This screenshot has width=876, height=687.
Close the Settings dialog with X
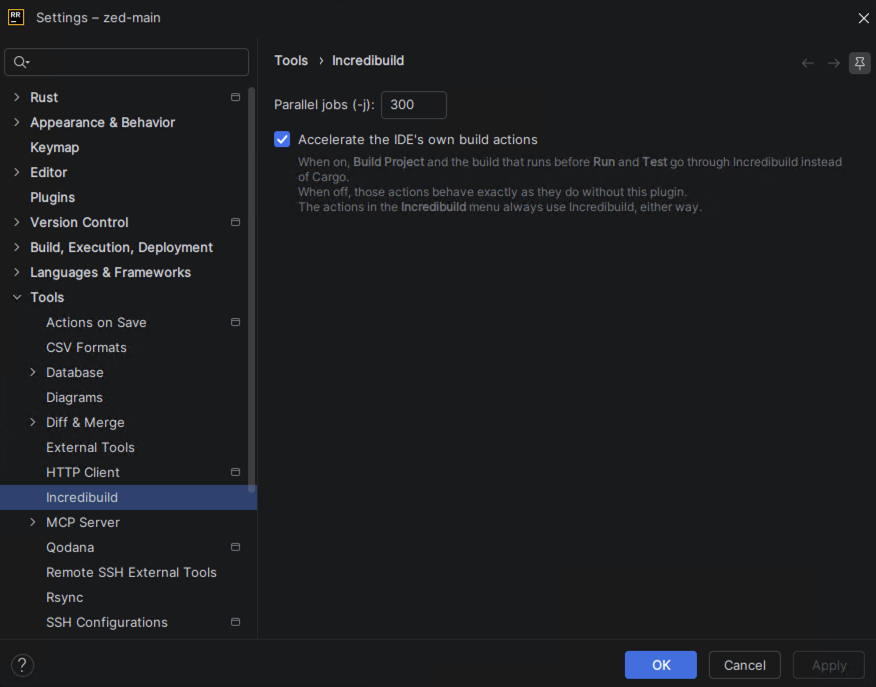(864, 18)
